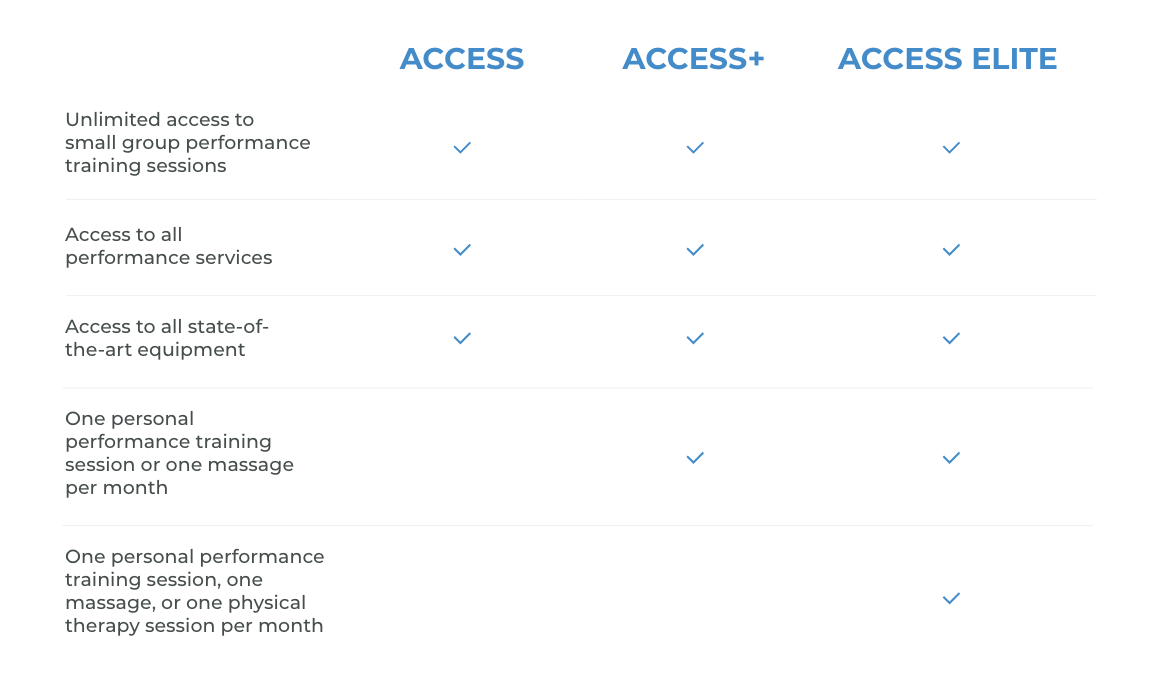Click ACCESS ELITE checkmark for performance services
The image size is (1156, 676).
(951, 250)
